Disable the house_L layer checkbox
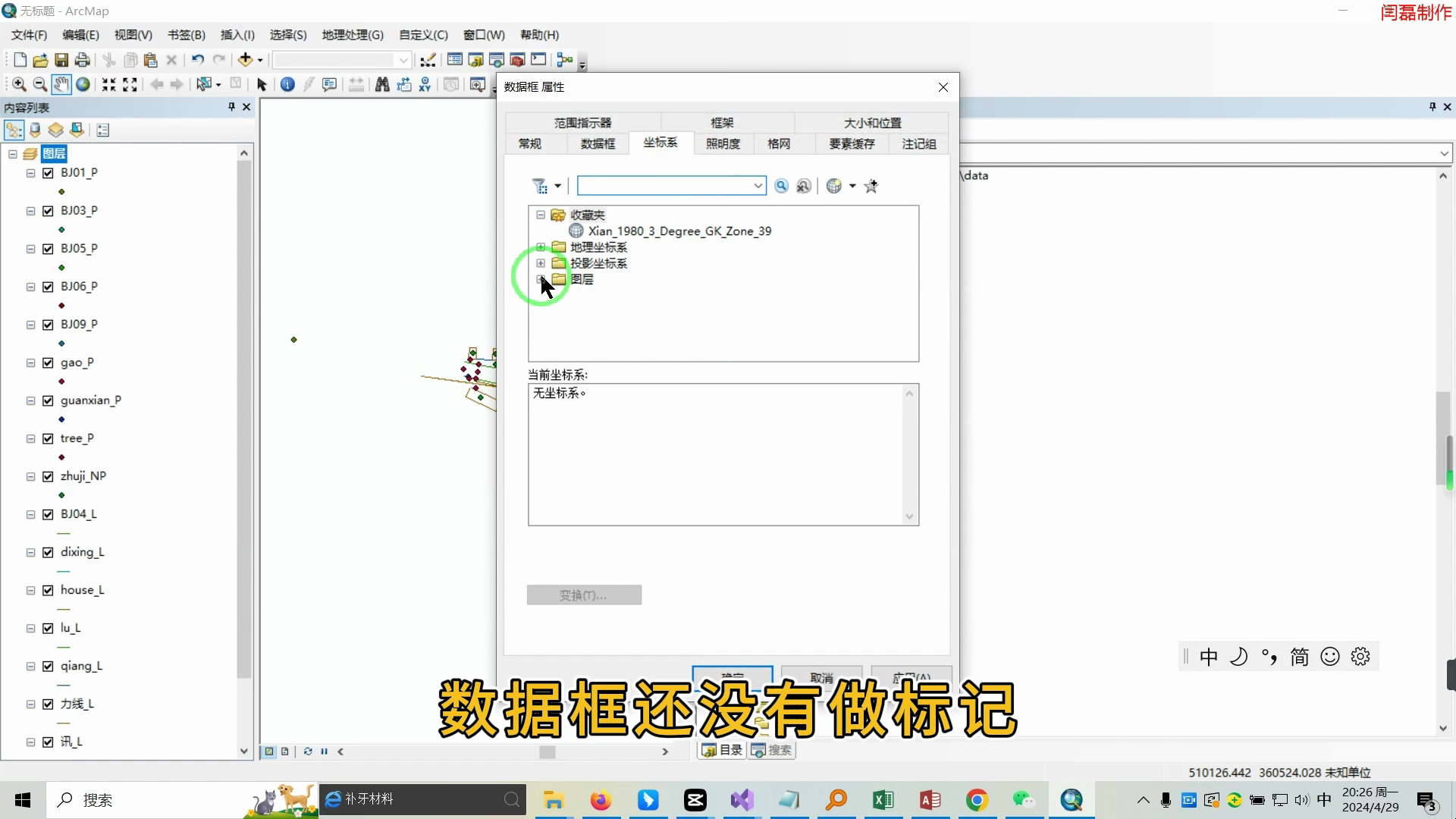1456x819 pixels. [47, 590]
